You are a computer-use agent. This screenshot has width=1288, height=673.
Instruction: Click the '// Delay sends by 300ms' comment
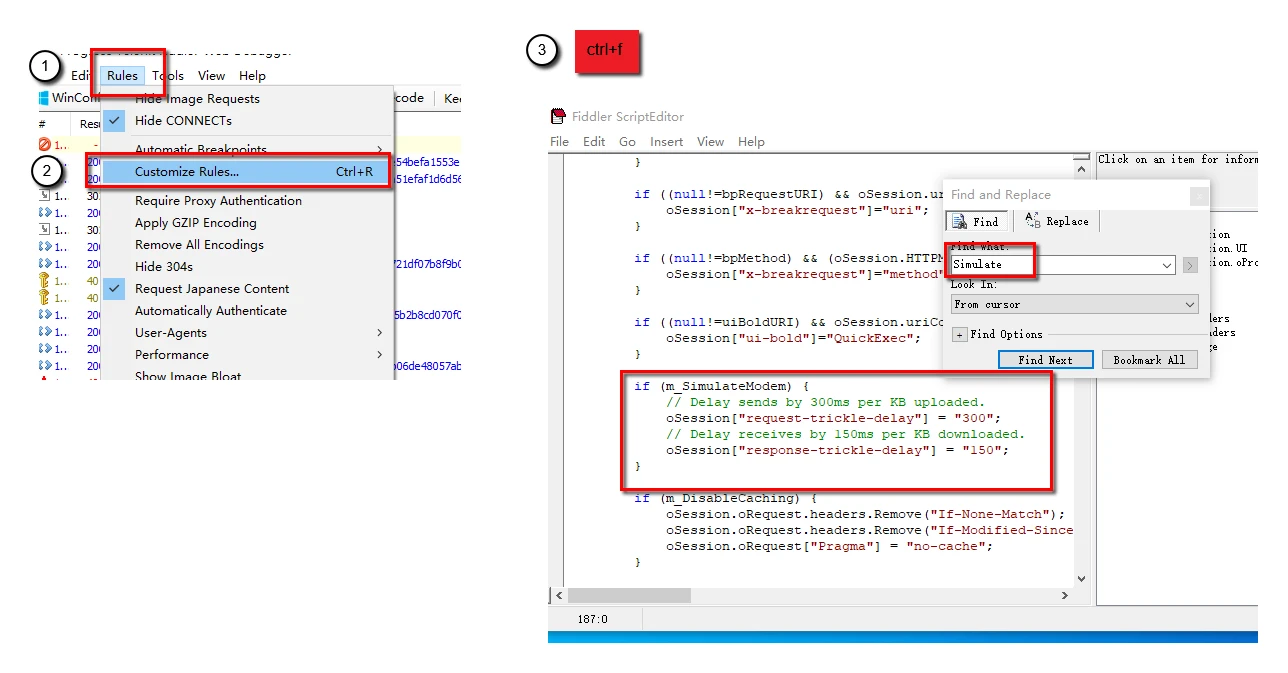tap(825, 402)
